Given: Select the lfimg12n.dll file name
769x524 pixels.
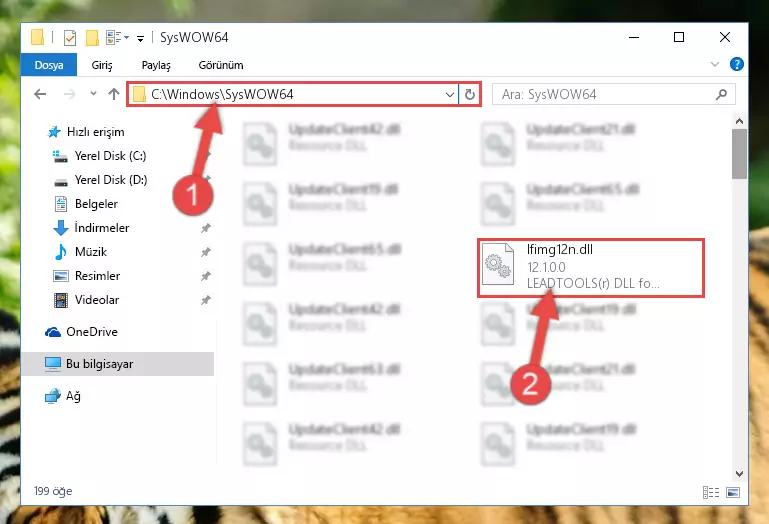Looking at the screenshot, I should (560, 249).
